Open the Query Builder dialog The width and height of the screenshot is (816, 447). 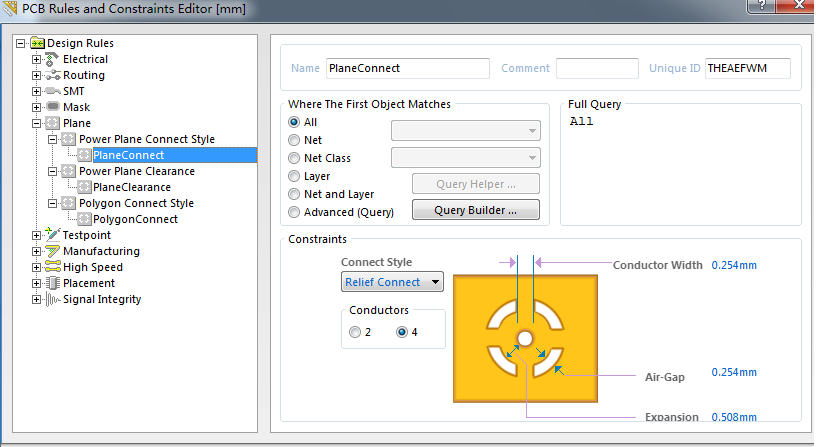coord(476,210)
